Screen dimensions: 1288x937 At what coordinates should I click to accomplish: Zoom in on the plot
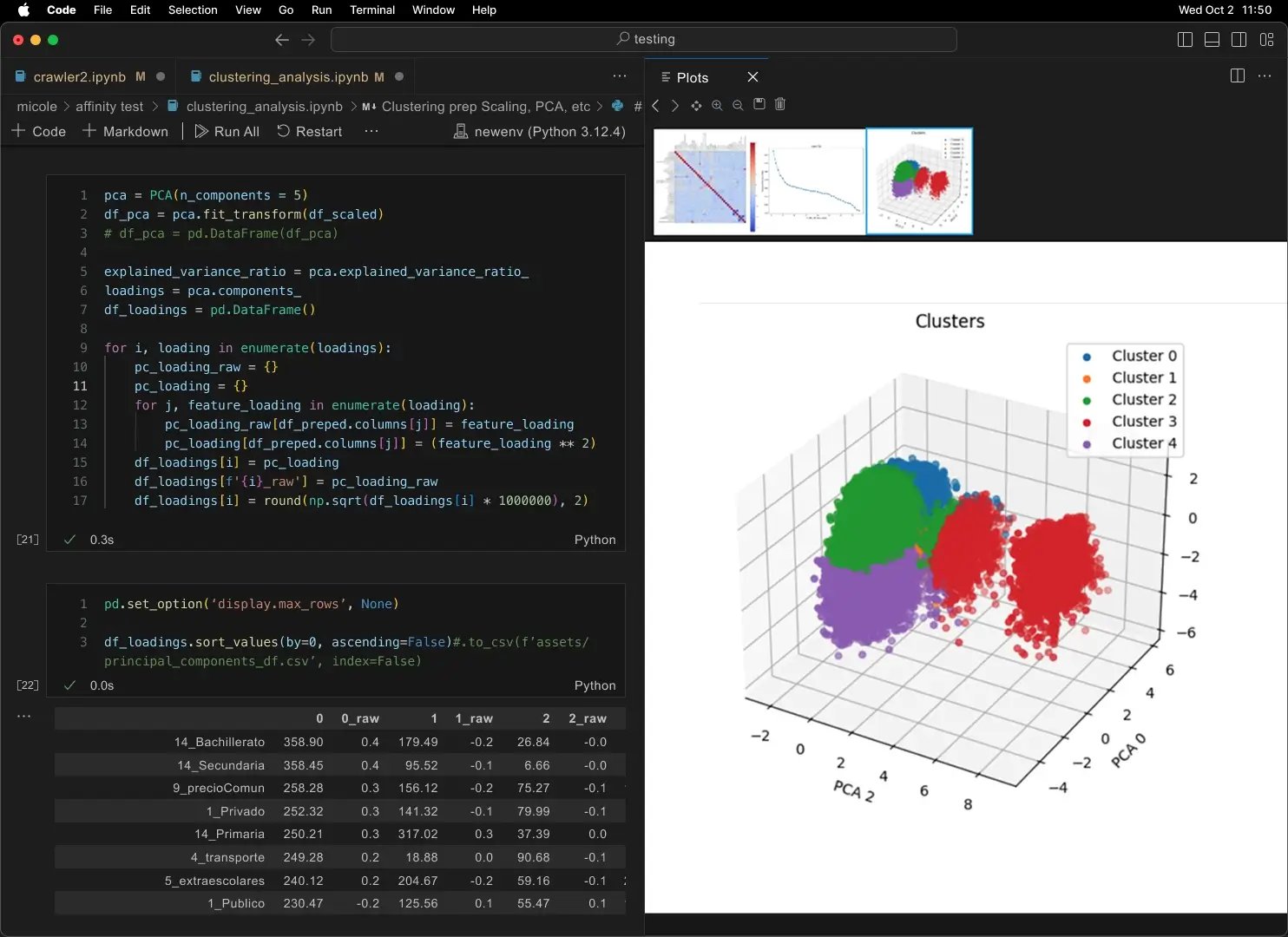click(717, 105)
